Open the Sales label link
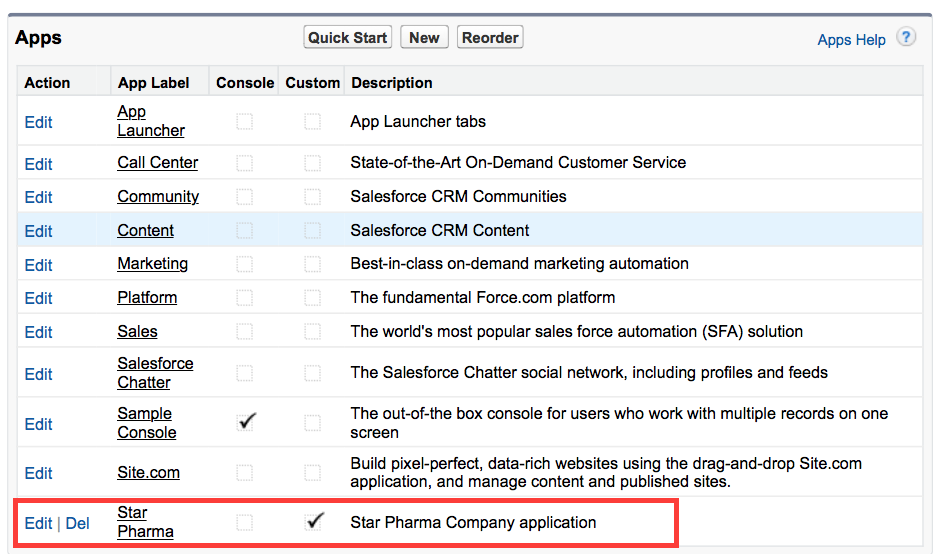 [137, 331]
